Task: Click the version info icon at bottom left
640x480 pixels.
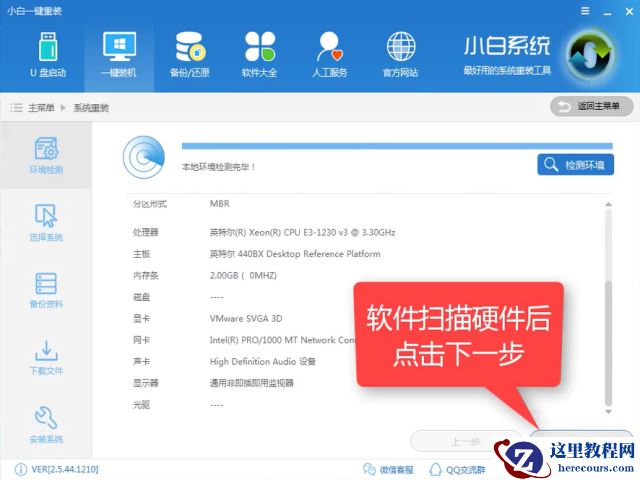Action: 20,469
